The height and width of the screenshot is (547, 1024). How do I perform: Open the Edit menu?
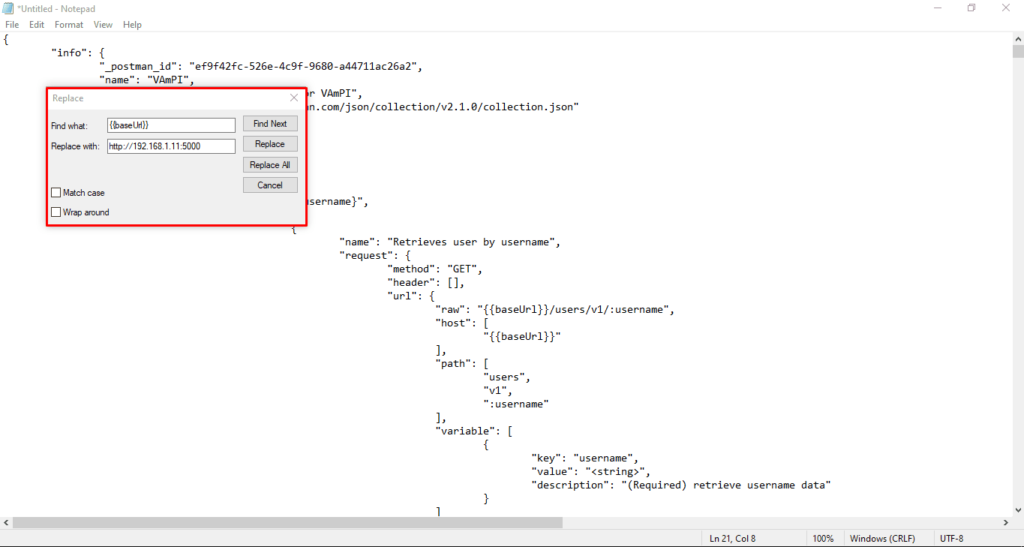tap(37, 25)
